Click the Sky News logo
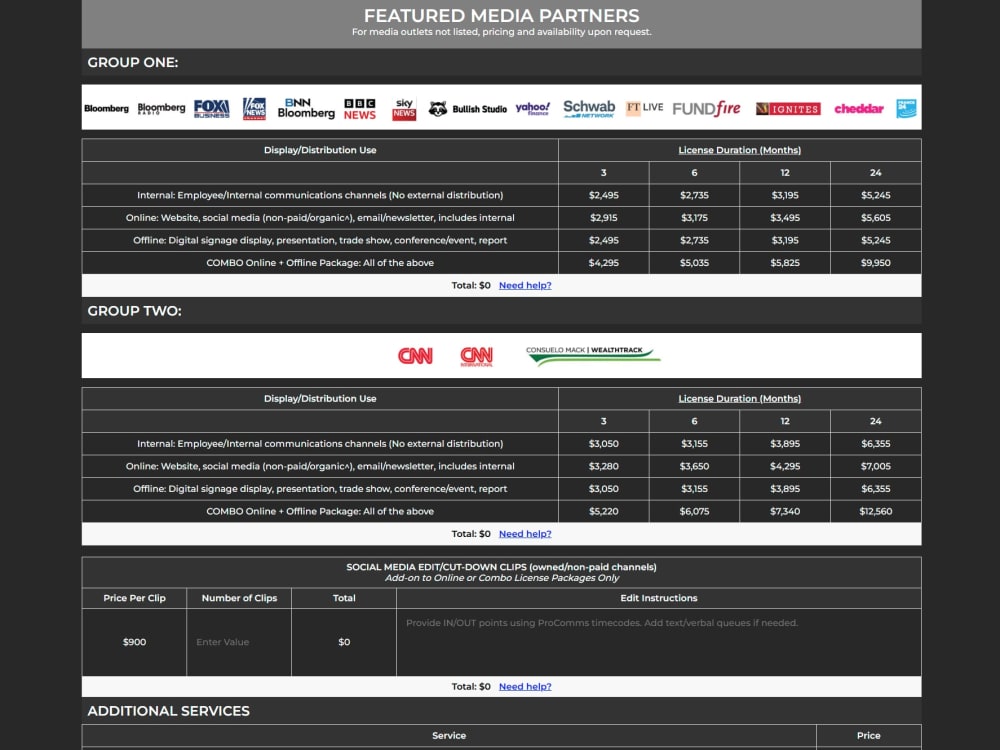1000x750 pixels. pos(404,108)
